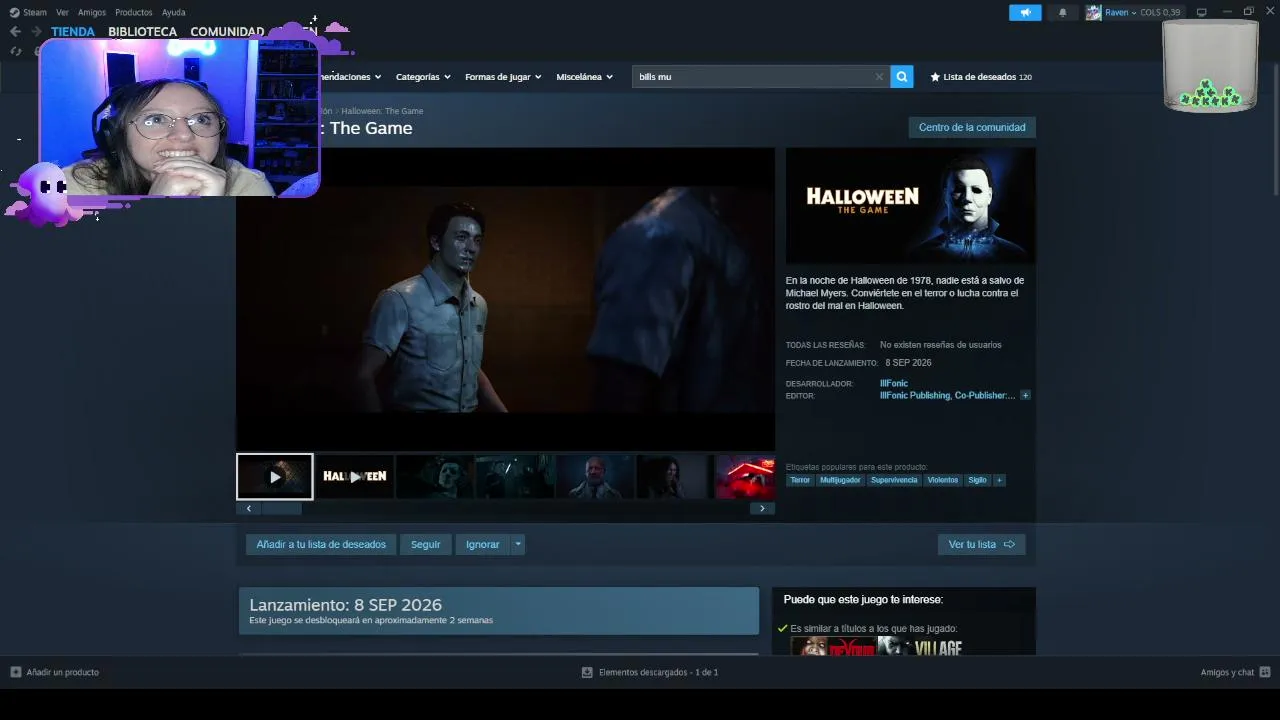Click the main trailer video player
The image size is (1280, 720).
(x=505, y=299)
